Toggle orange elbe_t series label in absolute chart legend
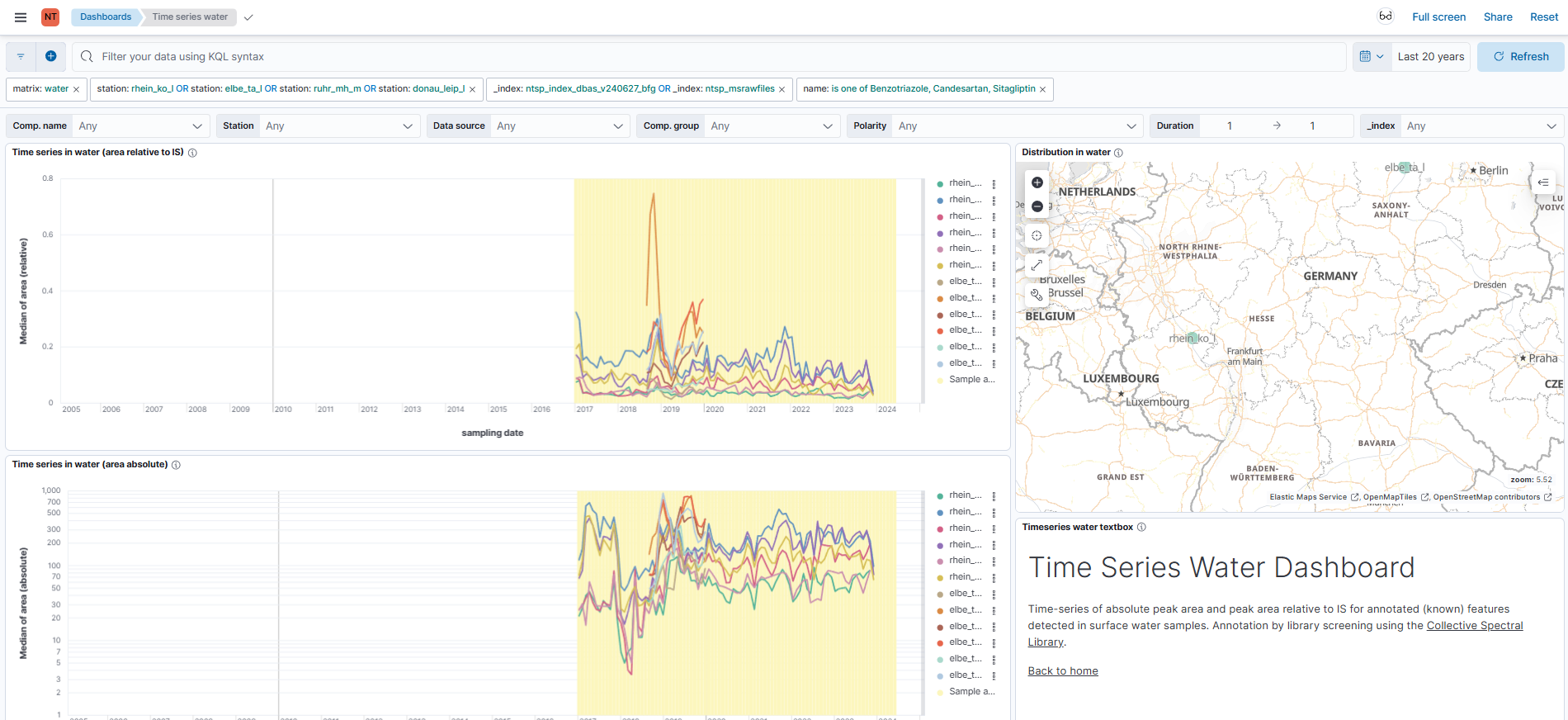 pyautogui.click(x=965, y=610)
